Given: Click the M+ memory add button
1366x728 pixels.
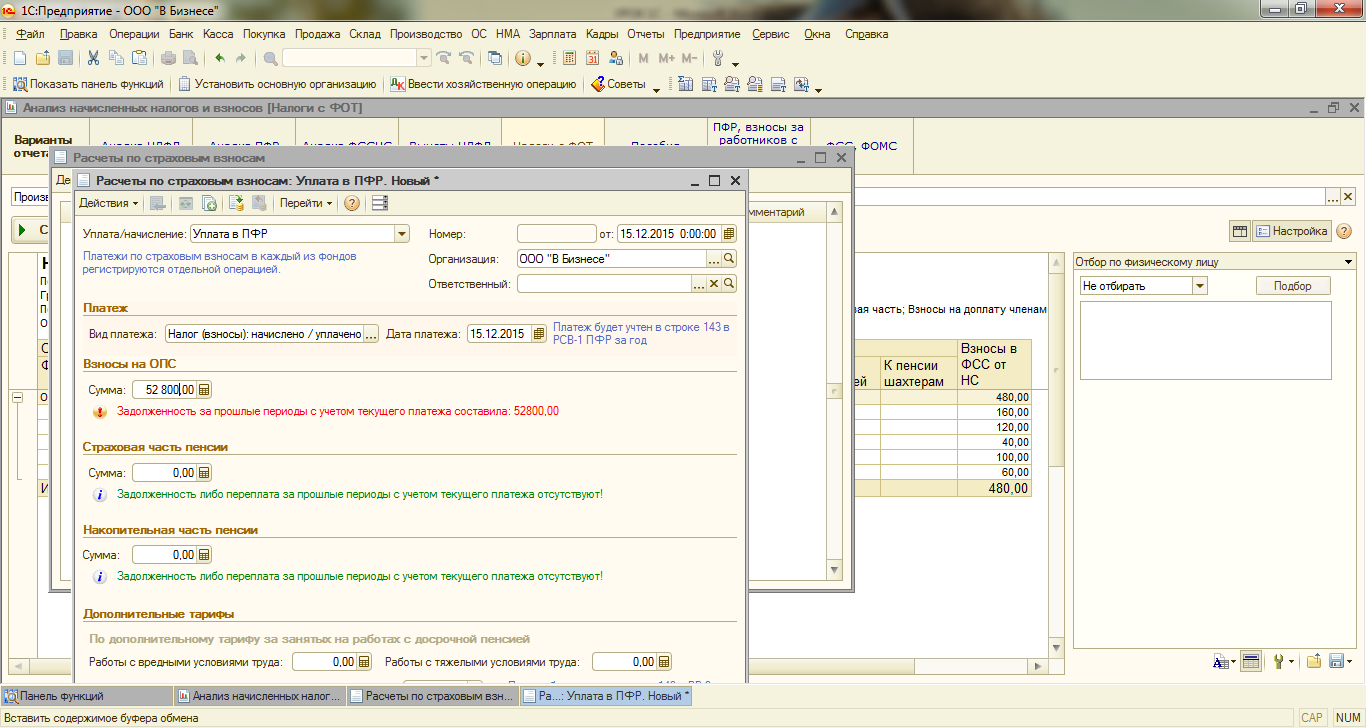Looking at the screenshot, I should coord(667,58).
